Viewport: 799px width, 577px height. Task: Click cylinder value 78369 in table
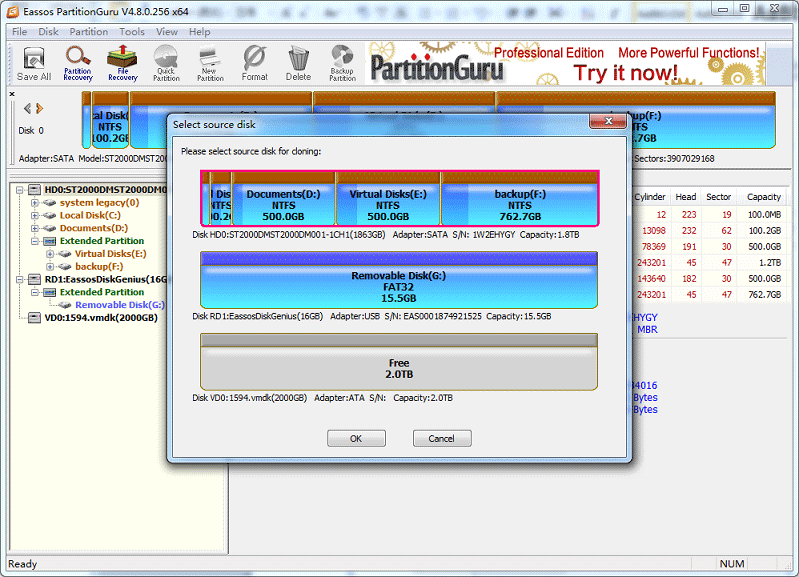tap(653, 247)
